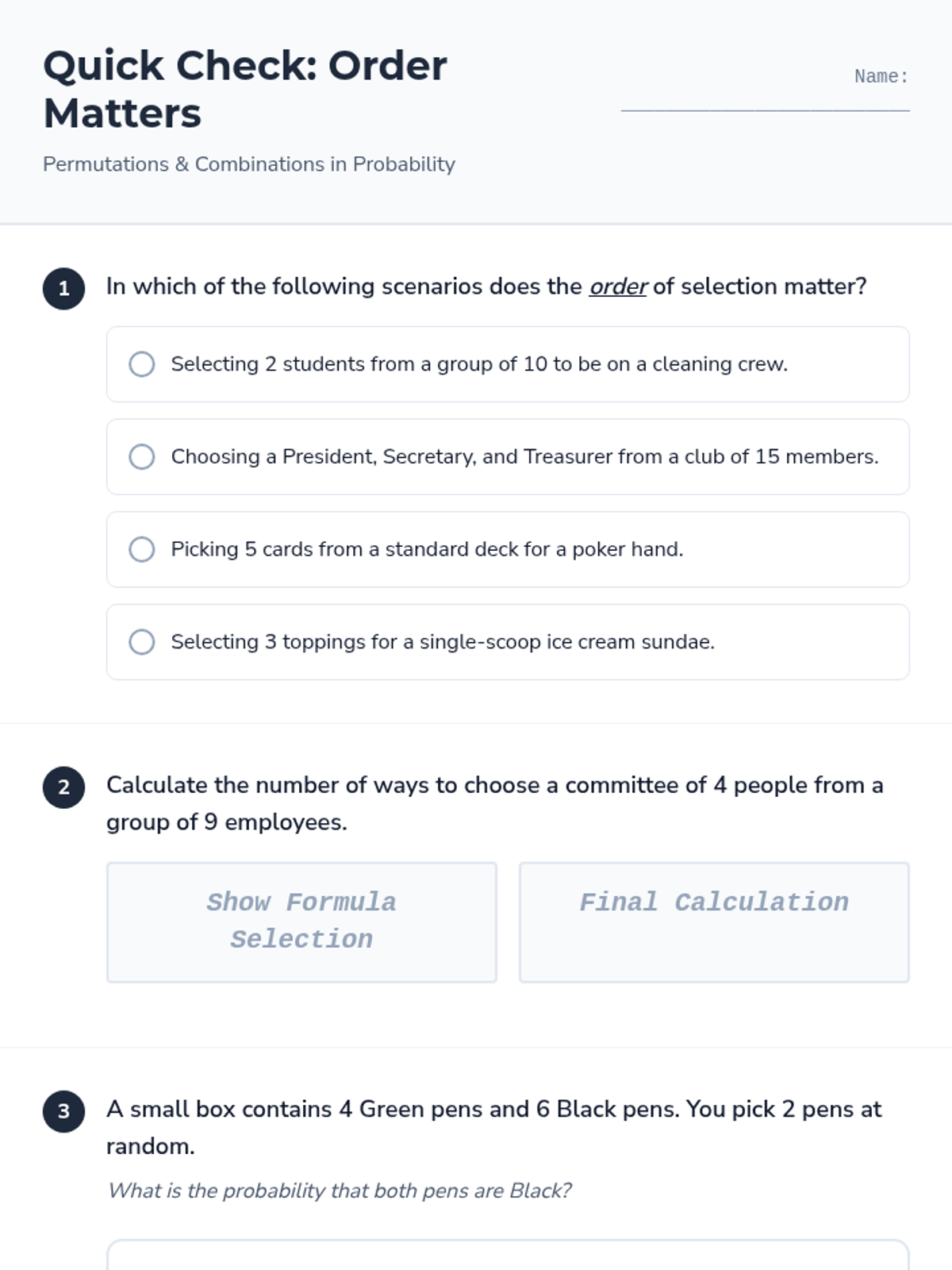Pick the ice cream sundae toppings radio button
Screen dimensions: 952x1270
tap(142, 641)
